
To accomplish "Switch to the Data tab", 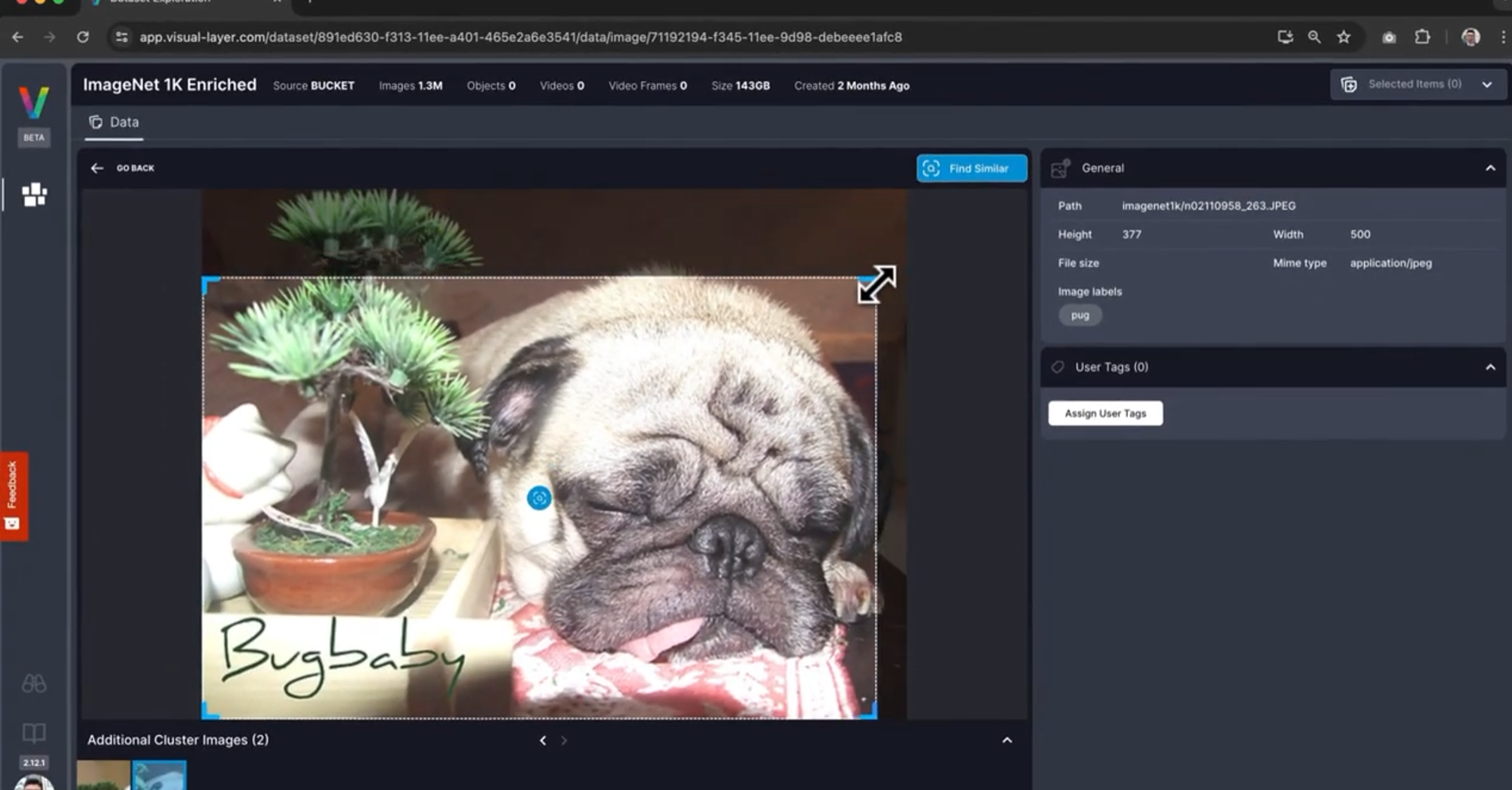I will [114, 122].
